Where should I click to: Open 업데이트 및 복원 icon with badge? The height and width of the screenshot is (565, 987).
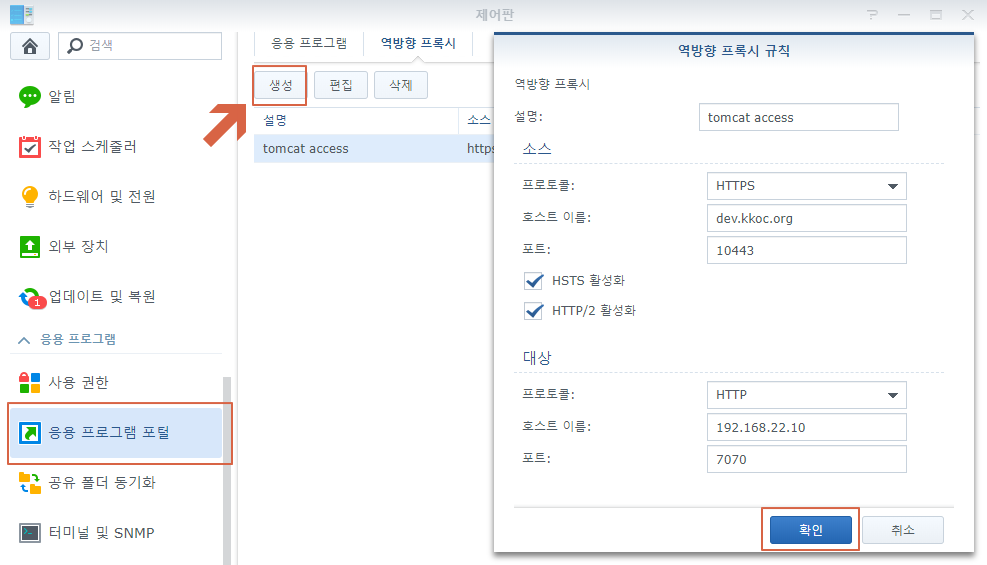coord(32,297)
